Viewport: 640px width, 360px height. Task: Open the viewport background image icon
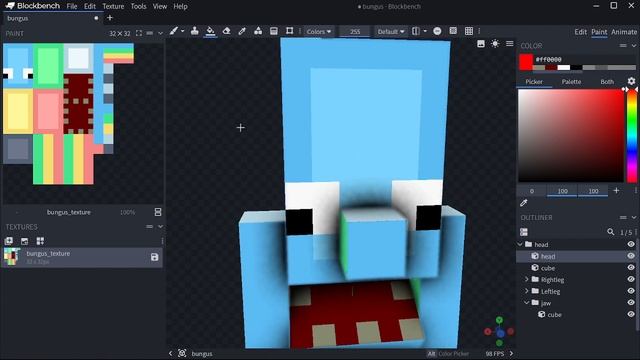tap(481, 44)
